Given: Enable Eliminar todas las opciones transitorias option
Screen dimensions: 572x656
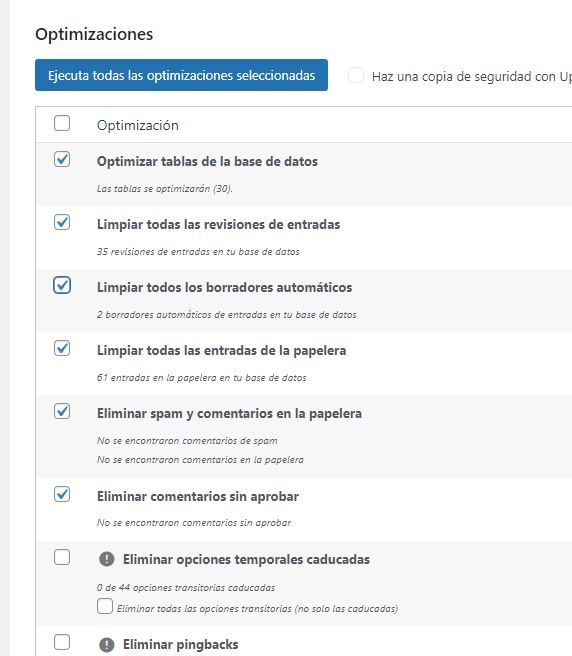Looking at the screenshot, I should point(105,606).
